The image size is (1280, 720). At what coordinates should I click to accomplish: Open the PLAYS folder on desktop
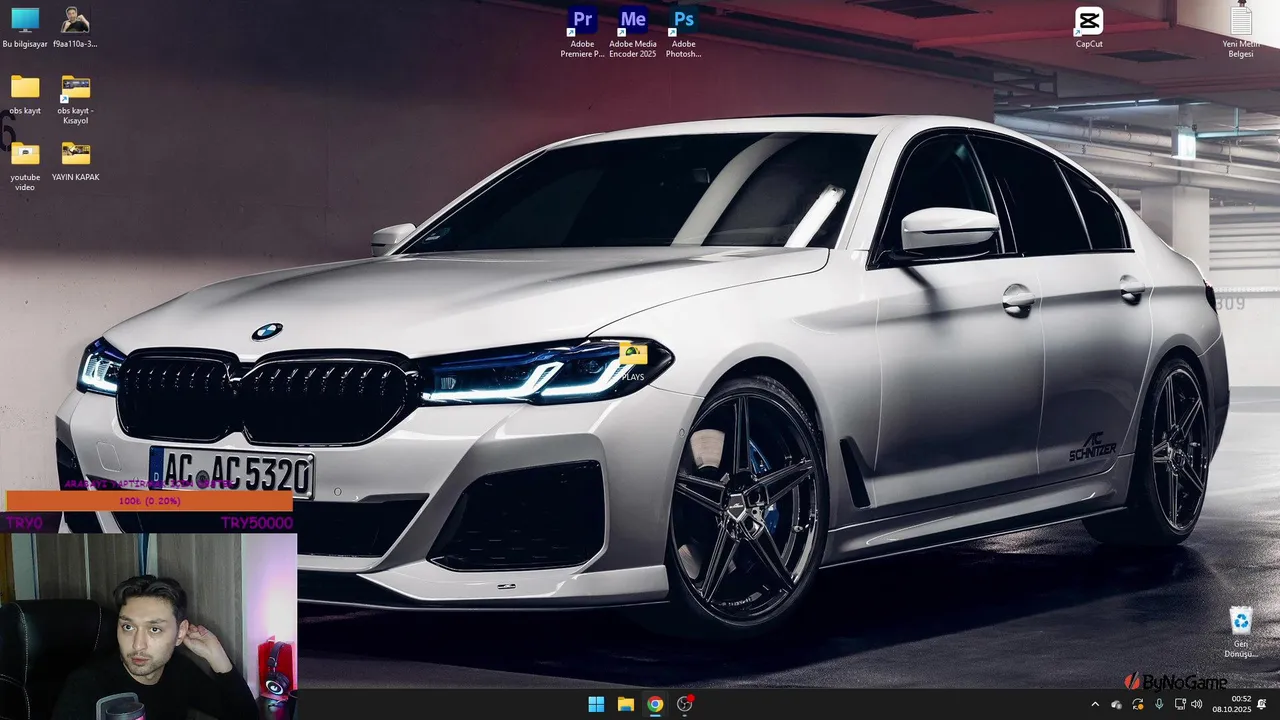pos(633,362)
